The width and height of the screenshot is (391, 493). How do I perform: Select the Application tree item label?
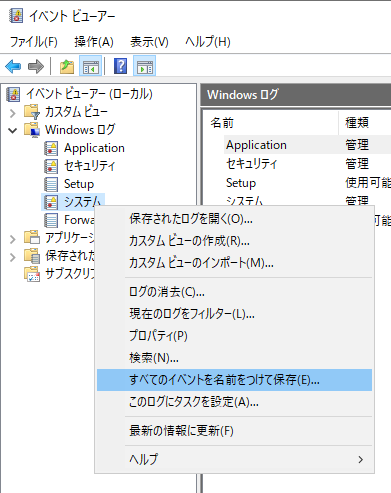(x=94, y=148)
